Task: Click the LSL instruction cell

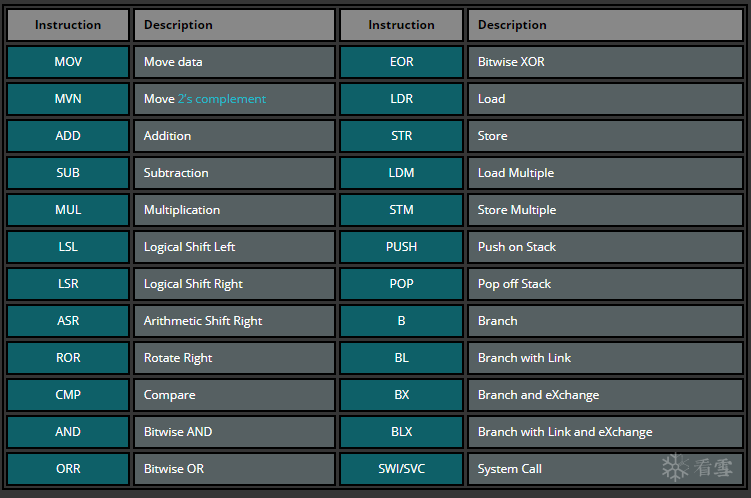Action: click(x=68, y=247)
